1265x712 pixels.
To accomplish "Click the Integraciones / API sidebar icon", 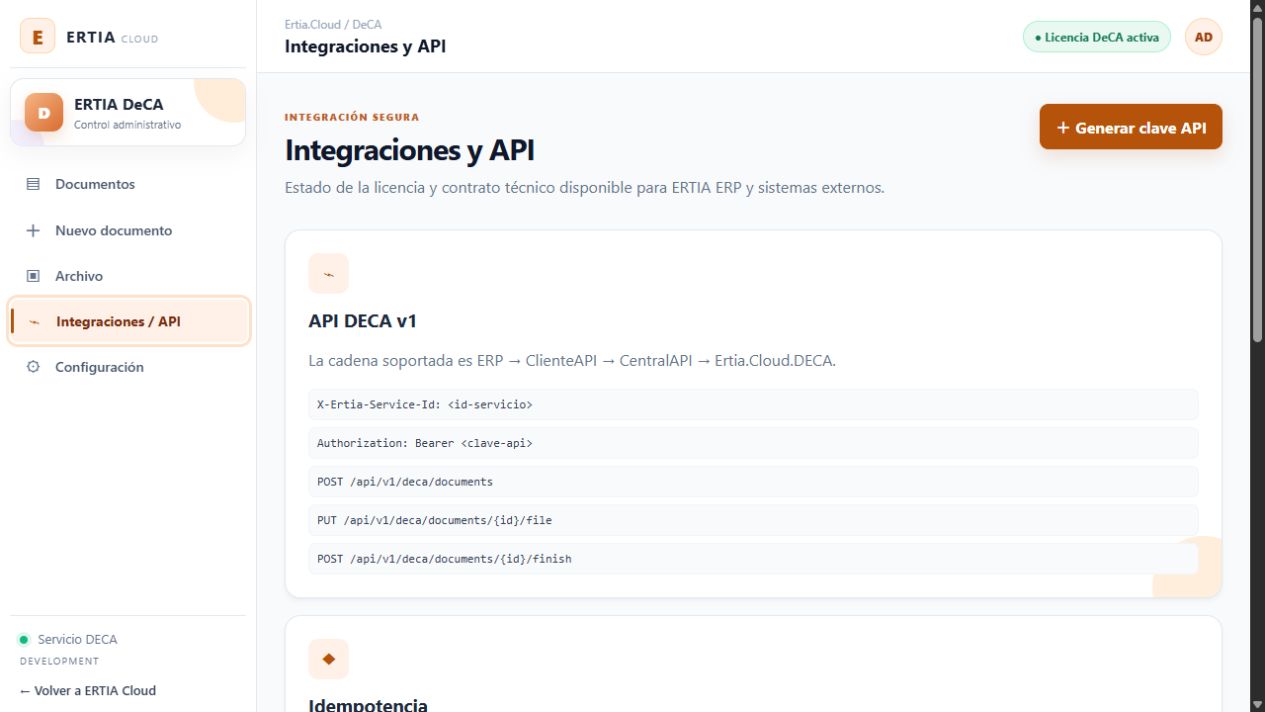I will point(35,322).
